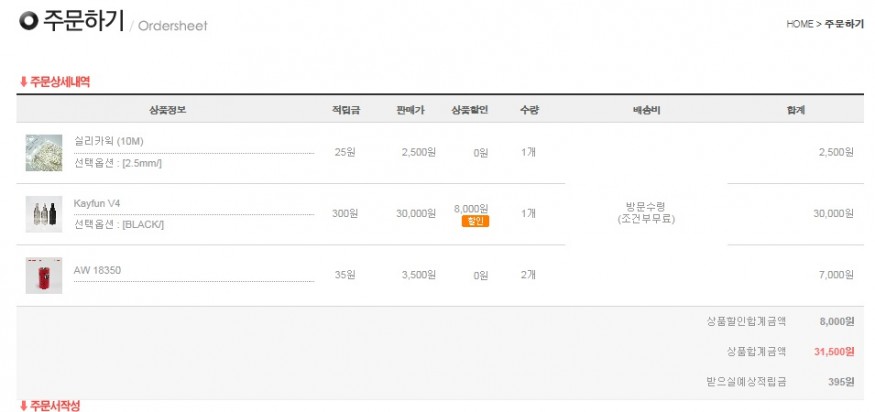Click the Kayfun V4 product thumbnail

(44, 214)
